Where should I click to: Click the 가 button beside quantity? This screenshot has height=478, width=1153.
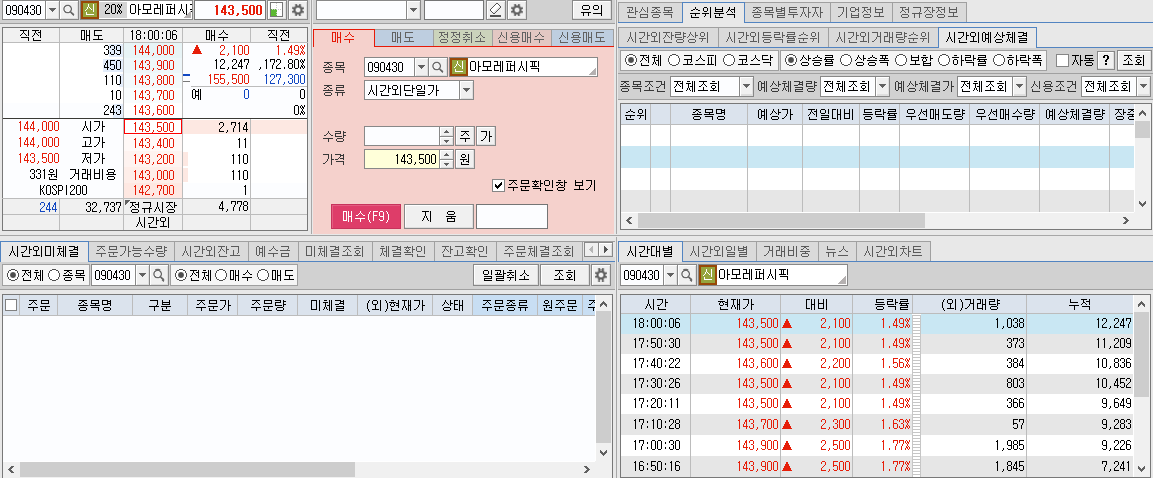click(485, 136)
